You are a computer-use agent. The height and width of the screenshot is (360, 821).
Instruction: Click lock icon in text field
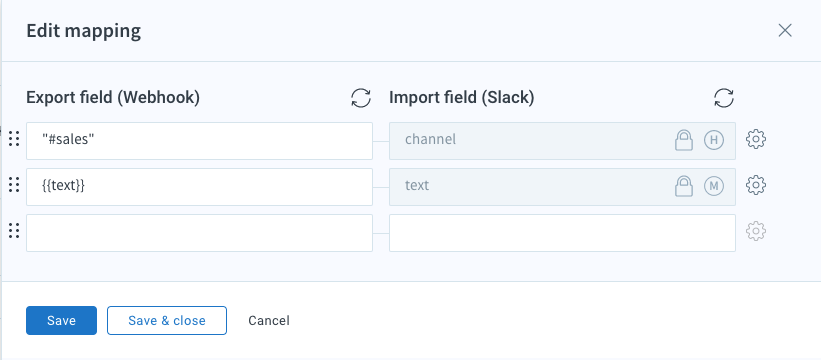point(683,185)
